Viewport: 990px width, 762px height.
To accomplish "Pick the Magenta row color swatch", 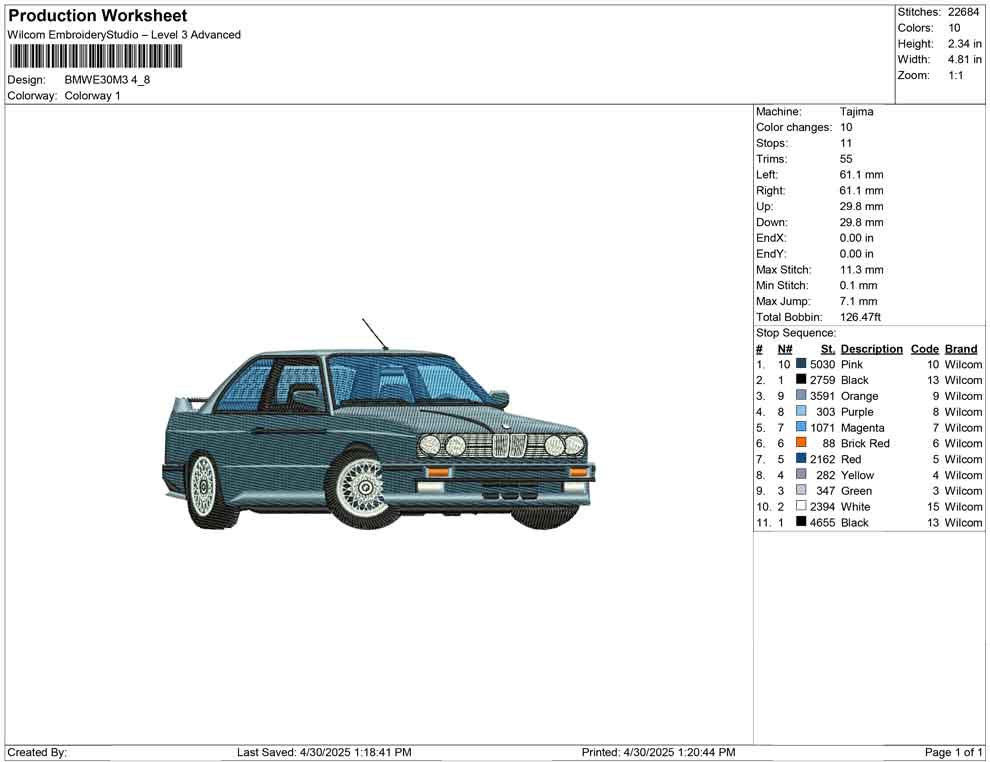I will pyautogui.click(x=801, y=428).
